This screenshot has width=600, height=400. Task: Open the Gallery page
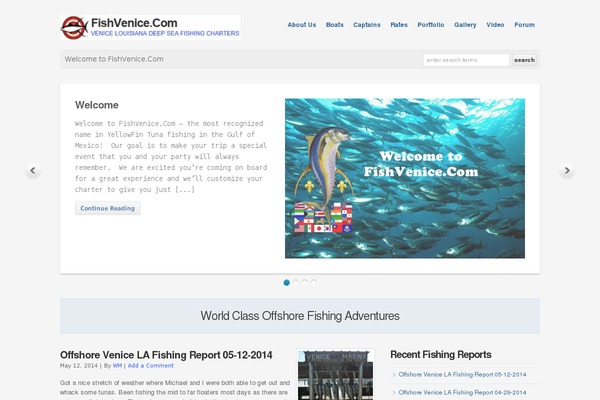[x=465, y=25]
